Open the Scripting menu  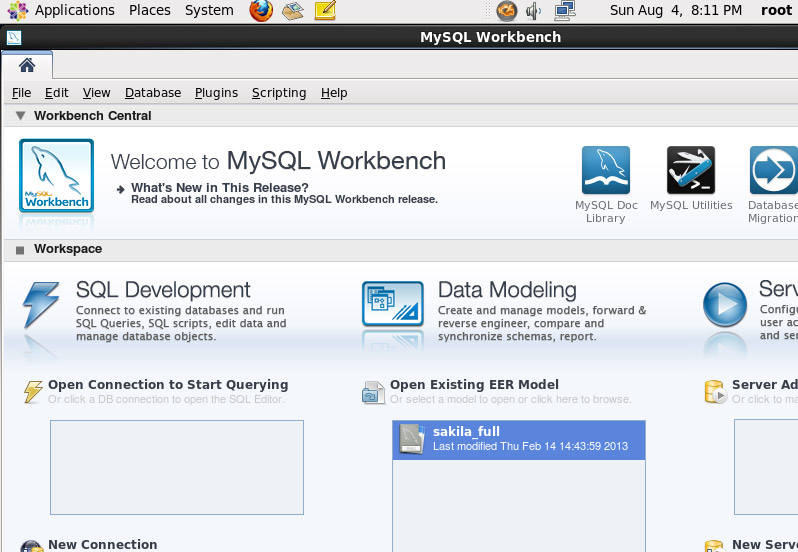coord(279,93)
